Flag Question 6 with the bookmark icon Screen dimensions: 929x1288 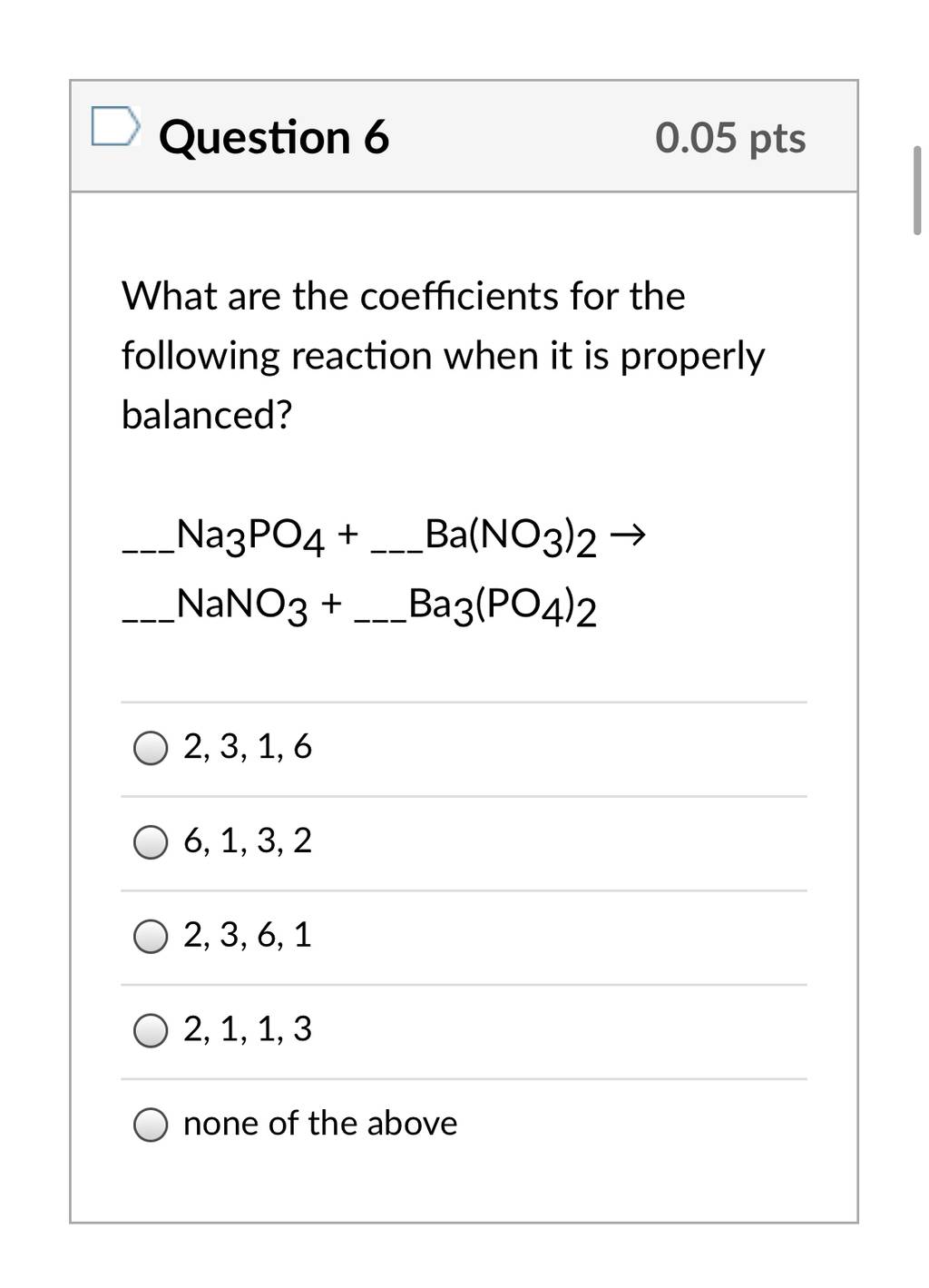coord(115,126)
